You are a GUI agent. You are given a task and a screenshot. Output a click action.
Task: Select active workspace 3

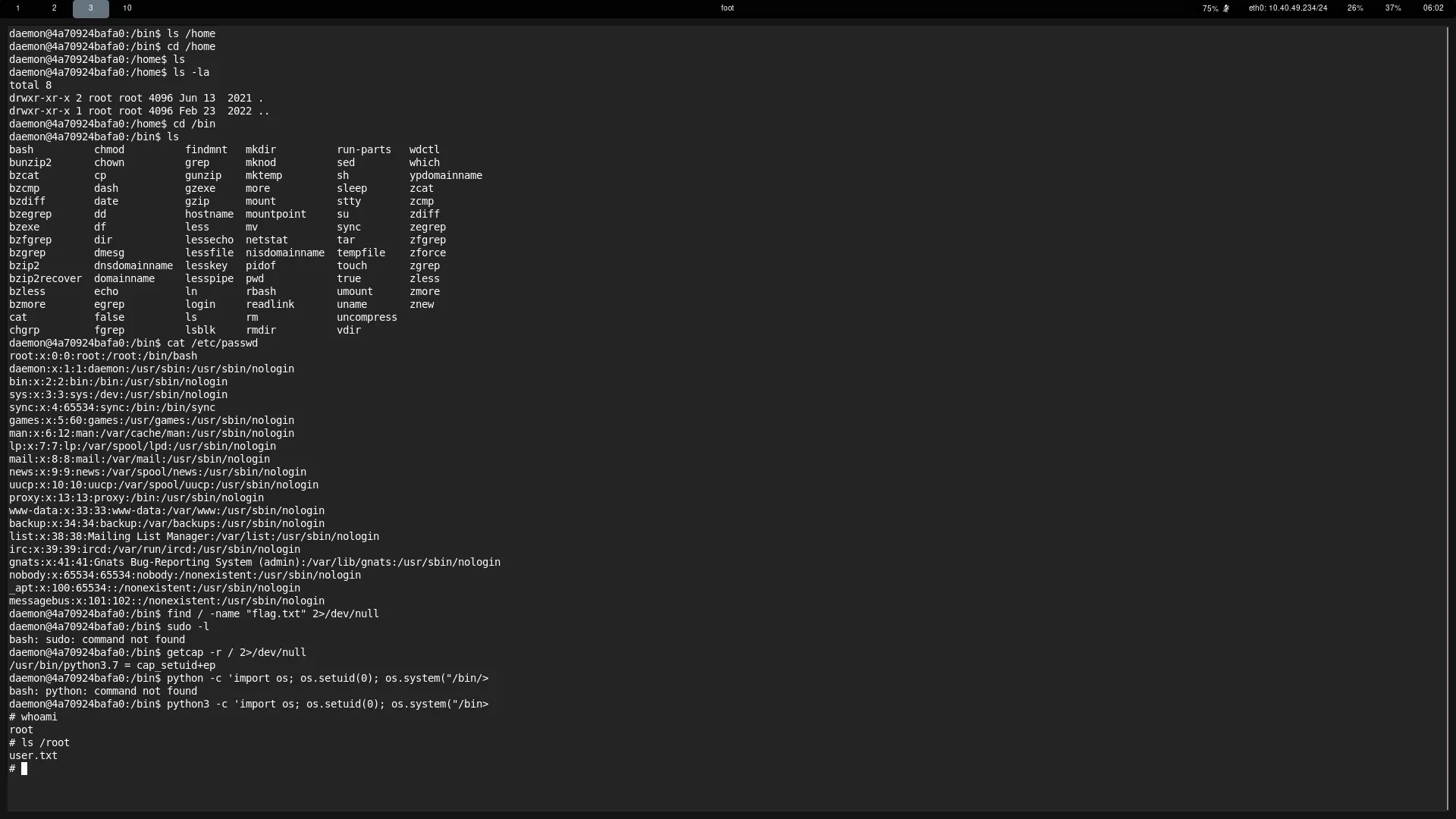tap(90, 8)
